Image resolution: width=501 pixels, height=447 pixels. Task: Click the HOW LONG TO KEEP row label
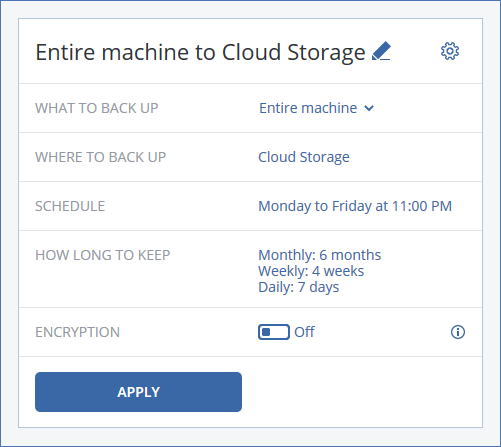coord(103,255)
